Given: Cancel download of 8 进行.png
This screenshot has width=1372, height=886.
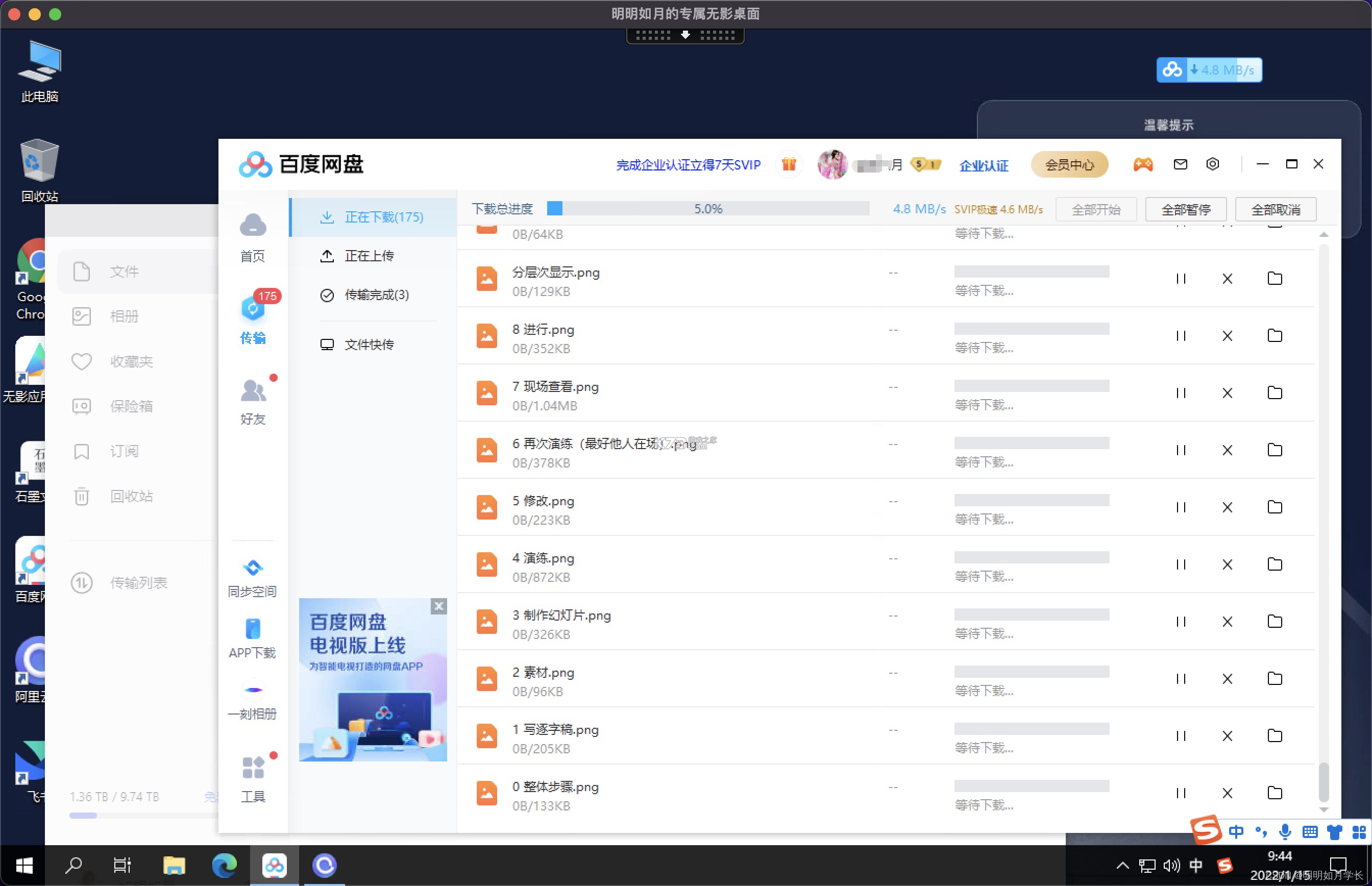Looking at the screenshot, I should point(1227,336).
